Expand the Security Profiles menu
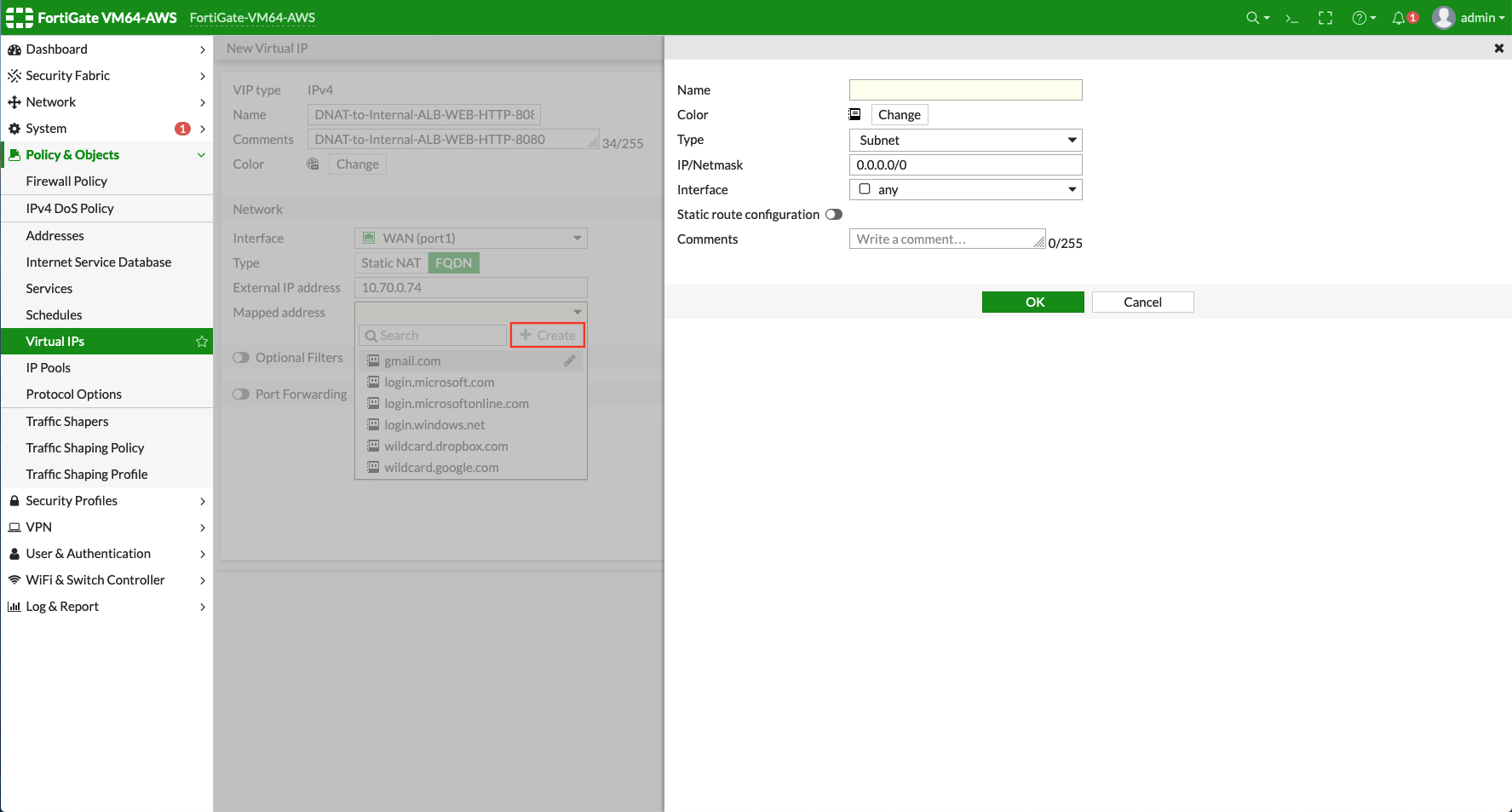This screenshot has width=1512, height=812. (106, 501)
